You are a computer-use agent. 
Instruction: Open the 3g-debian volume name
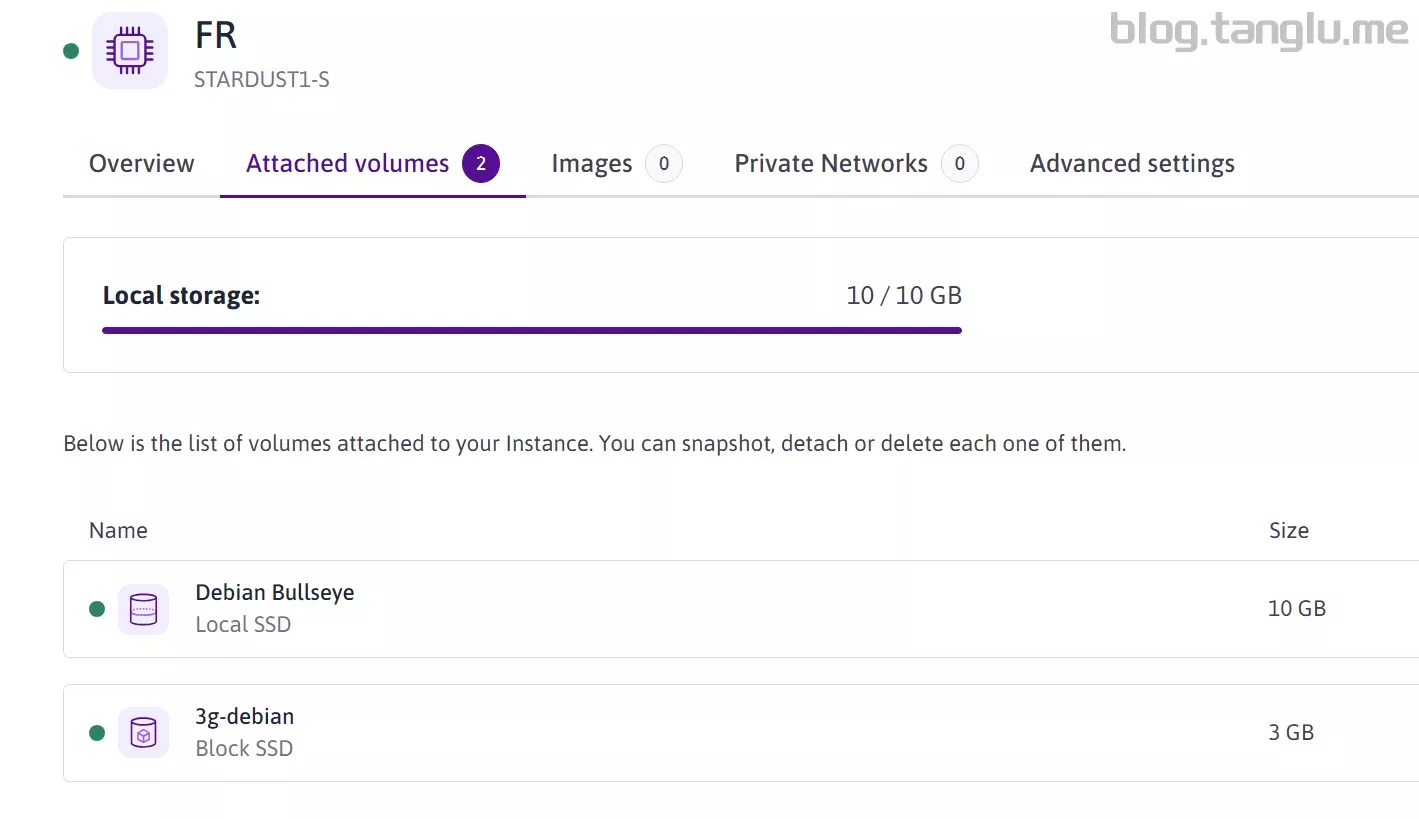click(245, 717)
